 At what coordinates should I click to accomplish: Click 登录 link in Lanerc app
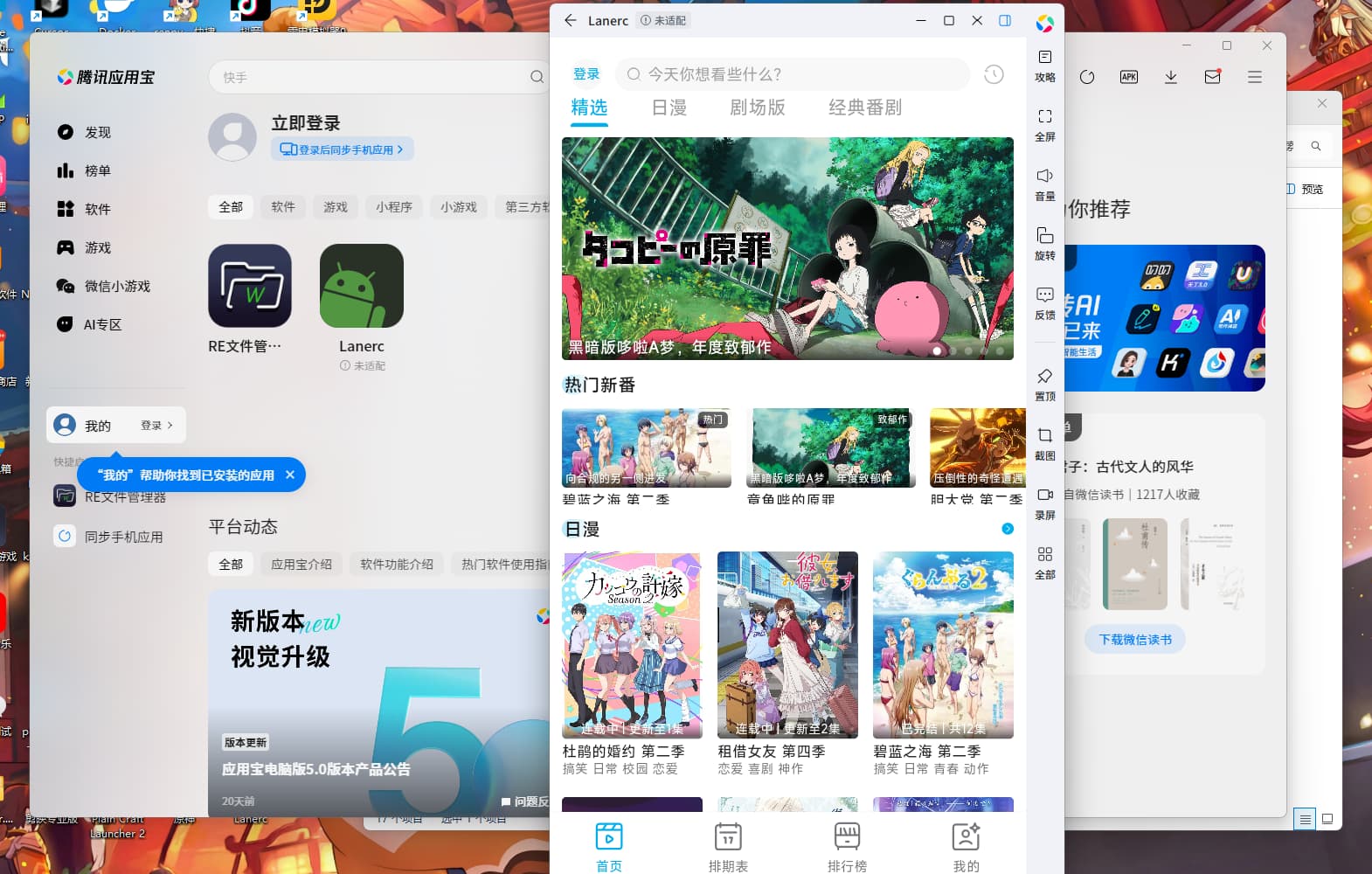[586, 74]
